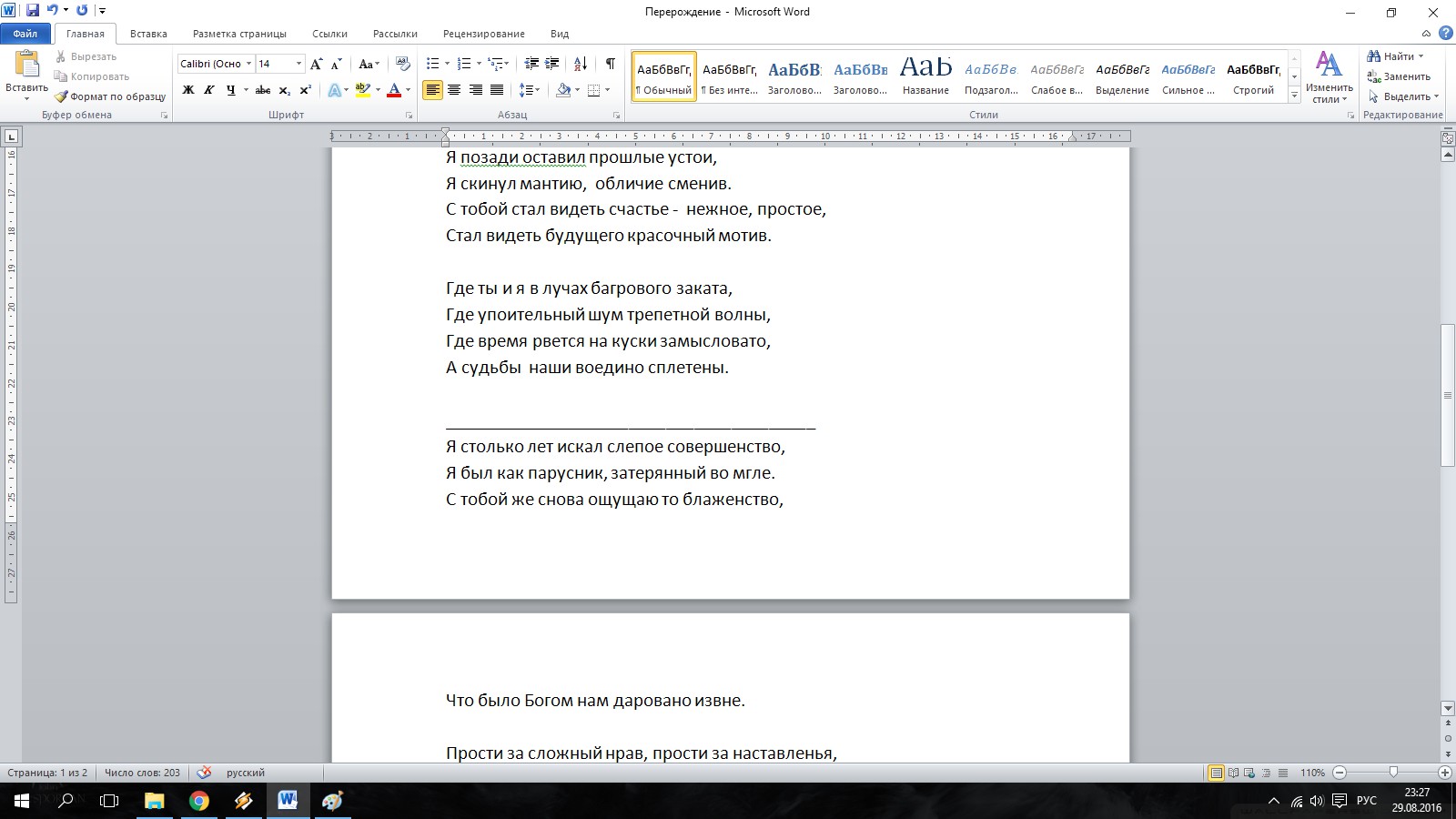Open Изменить стили change styles menu
Viewport: 1456px width, 819px height.
(1329, 76)
